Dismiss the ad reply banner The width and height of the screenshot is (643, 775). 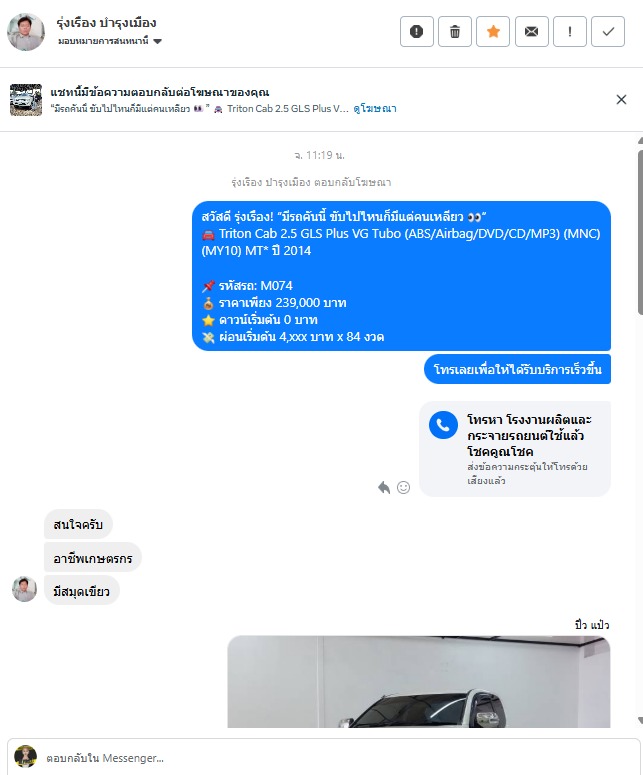coord(621,99)
